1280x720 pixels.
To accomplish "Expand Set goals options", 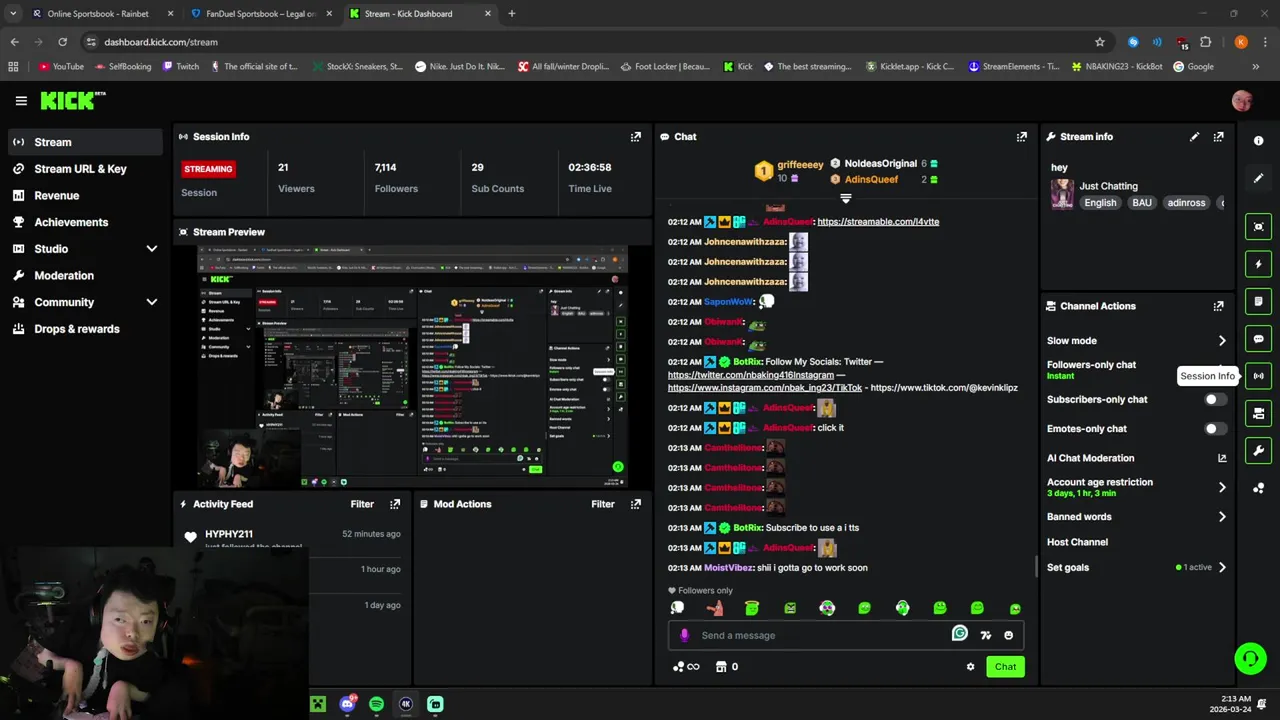I will pos(1222,567).
